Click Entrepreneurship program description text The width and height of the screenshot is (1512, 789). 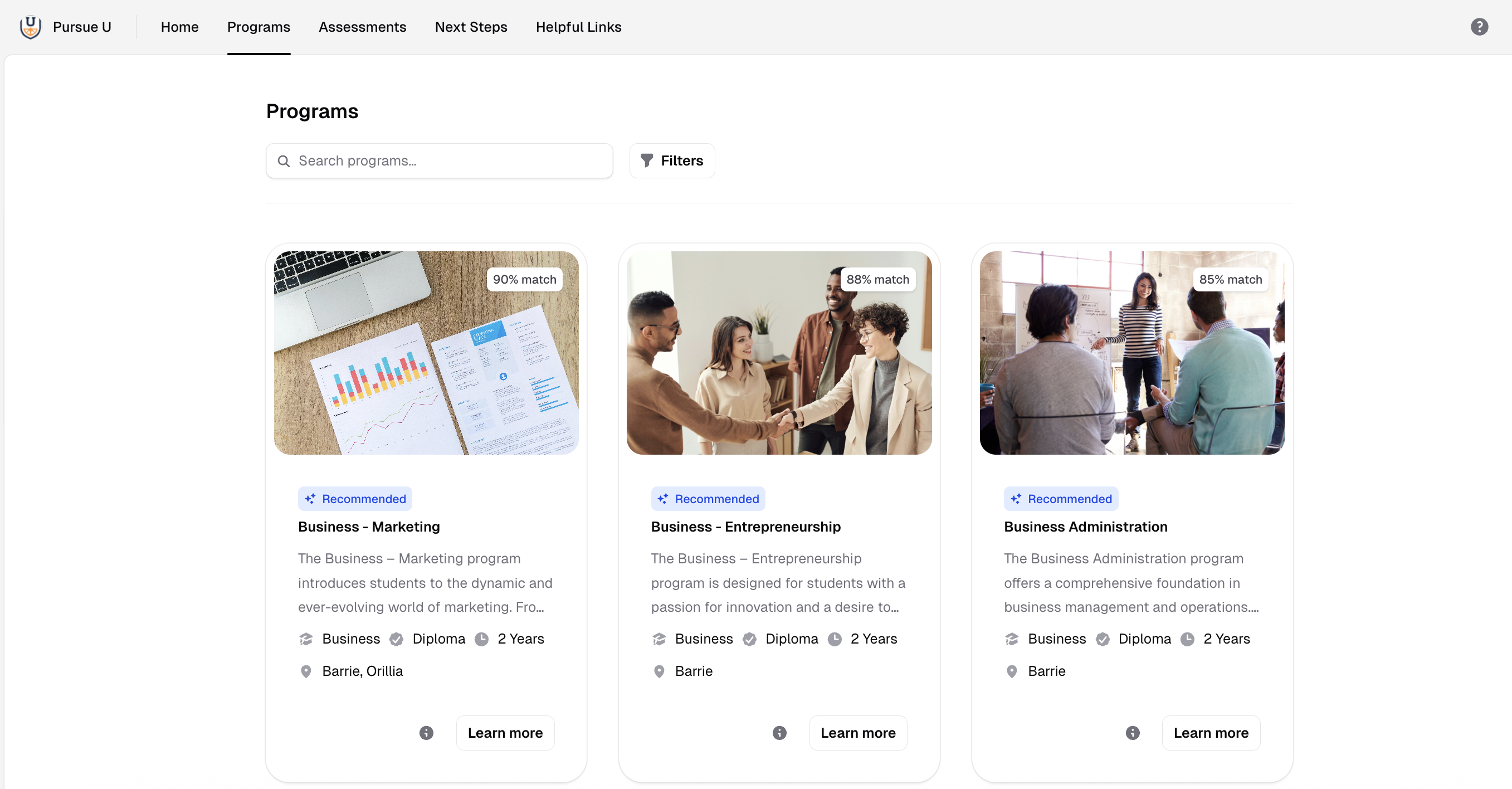778,583
